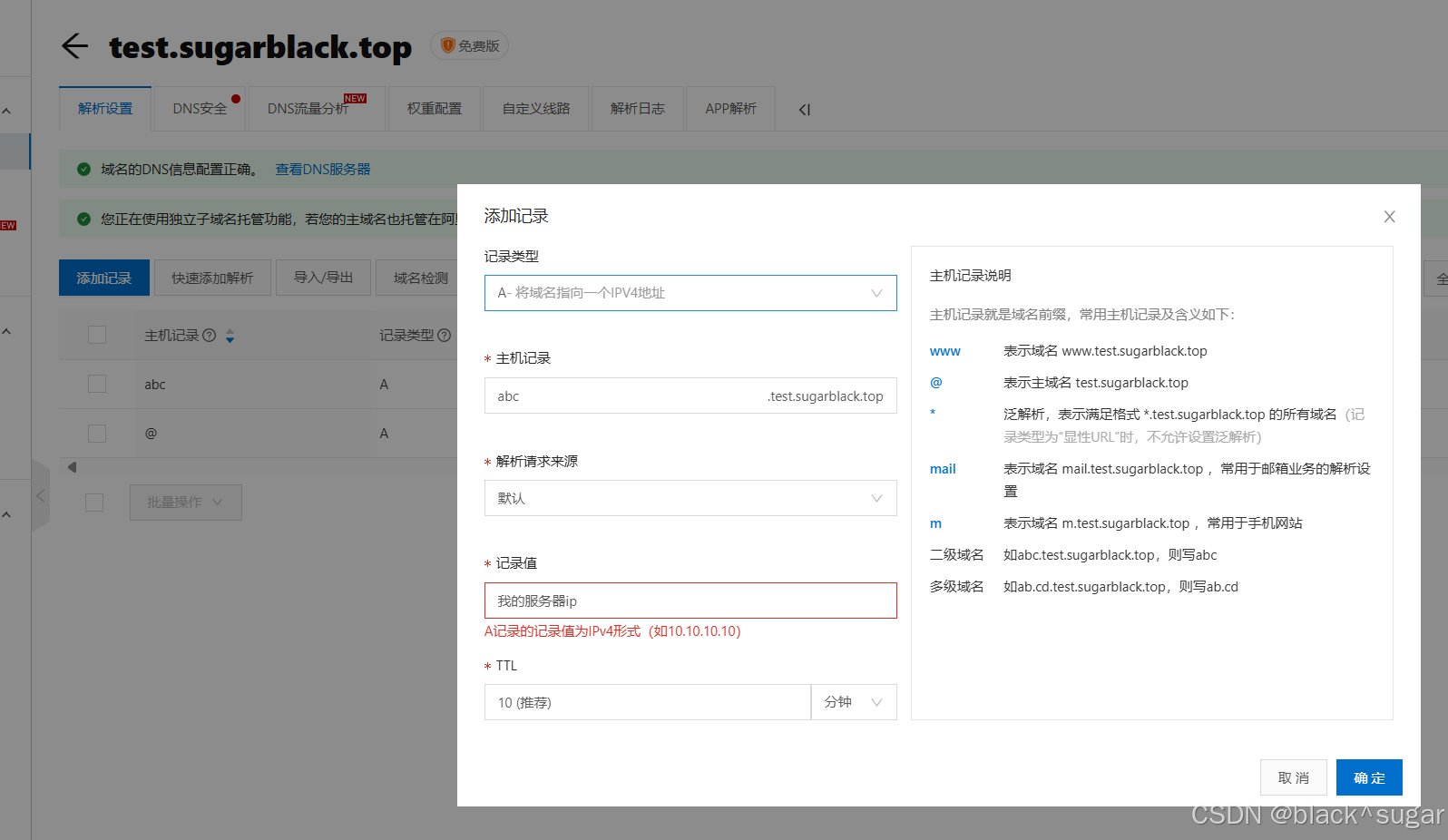Collapse the lowest sidebar section chevron
Screen dimensions: 1448x840
[6, 514]
